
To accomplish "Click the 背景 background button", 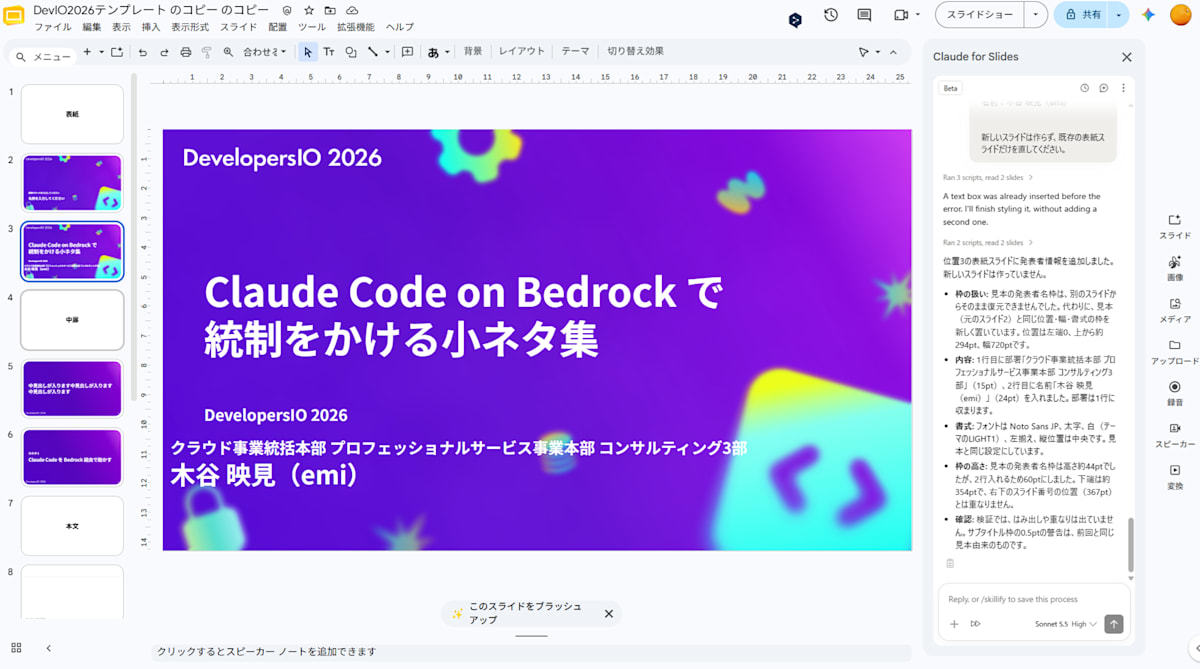I will (x=473, y=51).
